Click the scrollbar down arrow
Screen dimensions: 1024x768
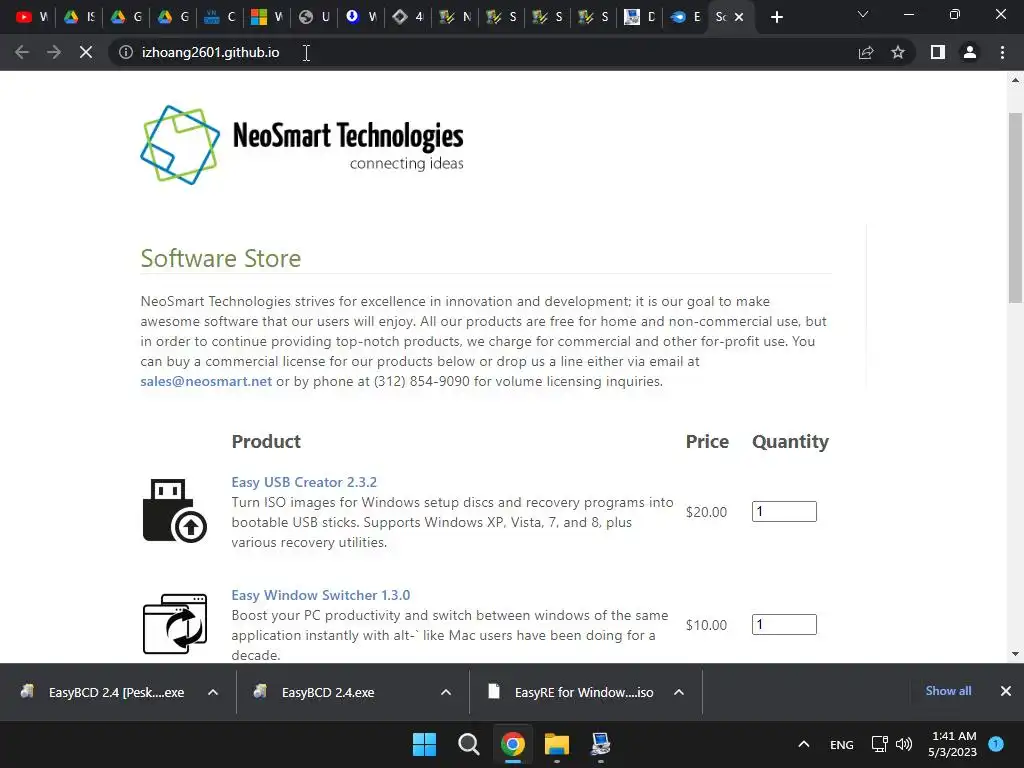1015,654
